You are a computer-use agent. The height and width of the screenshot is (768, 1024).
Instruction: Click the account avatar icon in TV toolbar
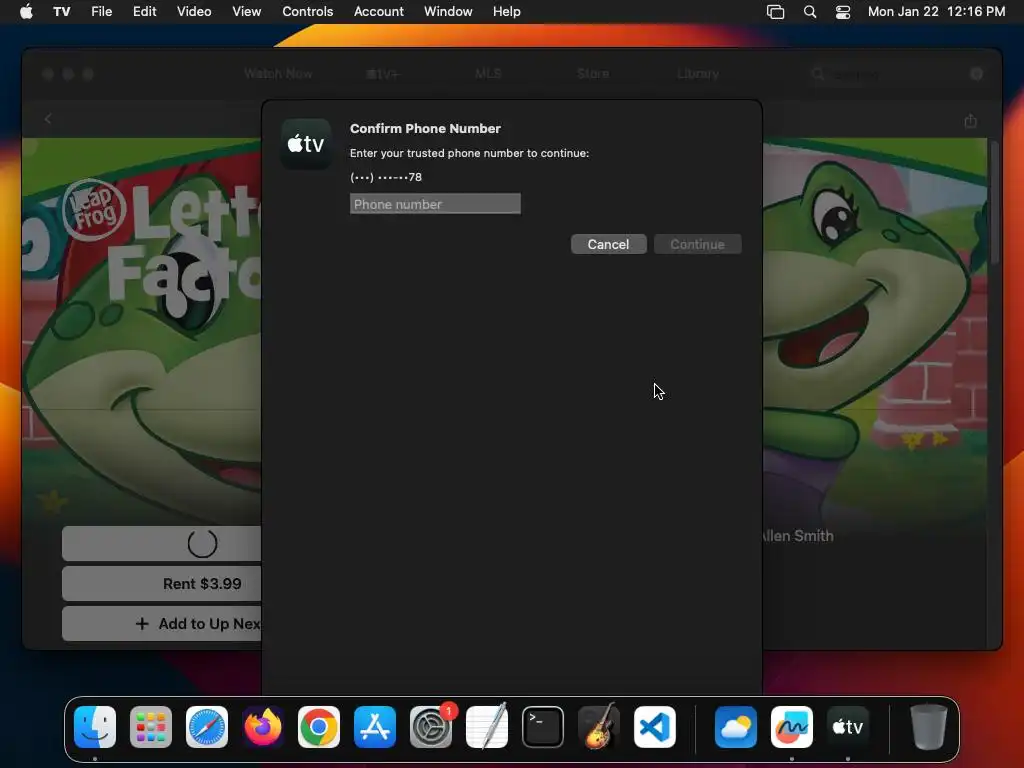tap(976, 74)
